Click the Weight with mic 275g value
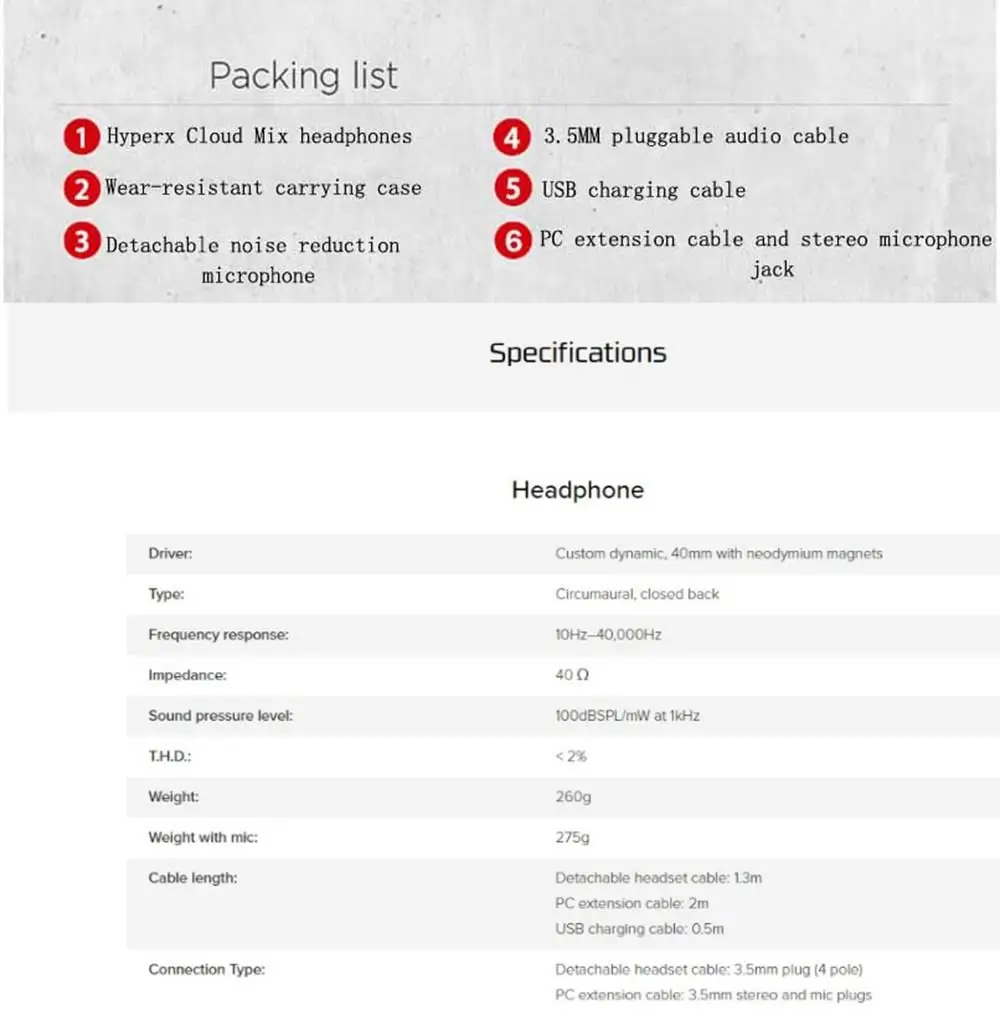 [572, 837]
